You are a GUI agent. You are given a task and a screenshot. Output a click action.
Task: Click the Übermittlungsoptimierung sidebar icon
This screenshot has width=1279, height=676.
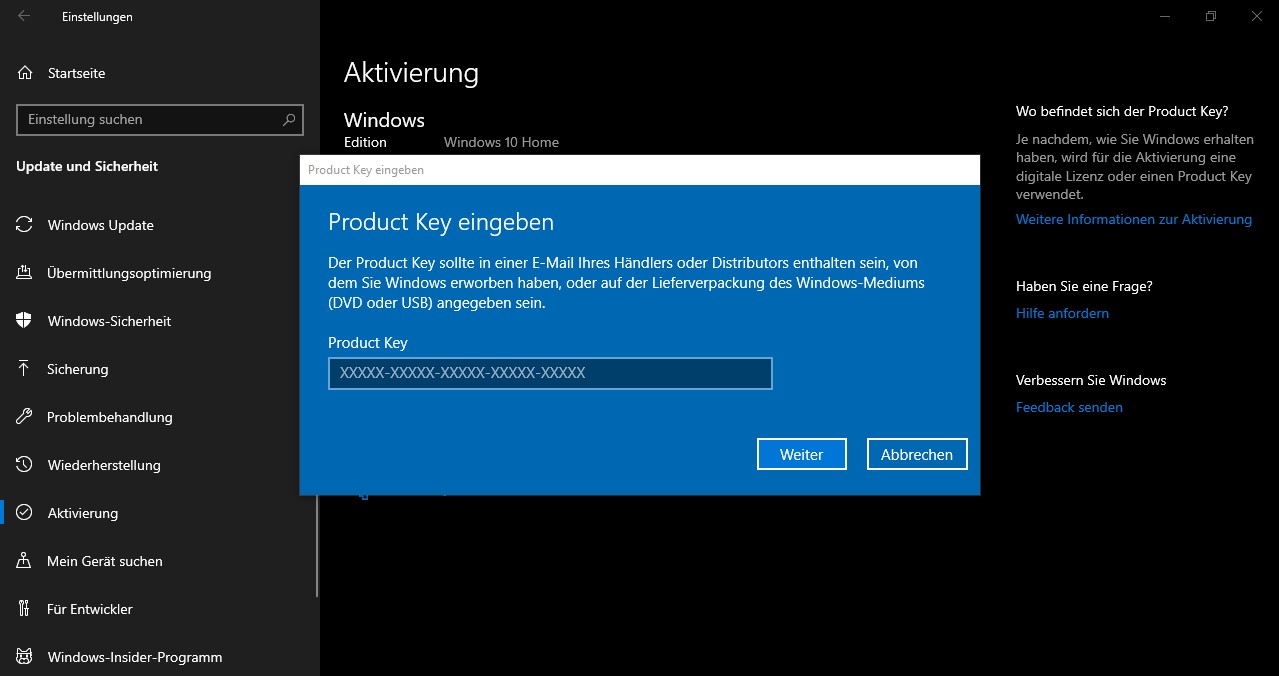click(x=24, y=273)
